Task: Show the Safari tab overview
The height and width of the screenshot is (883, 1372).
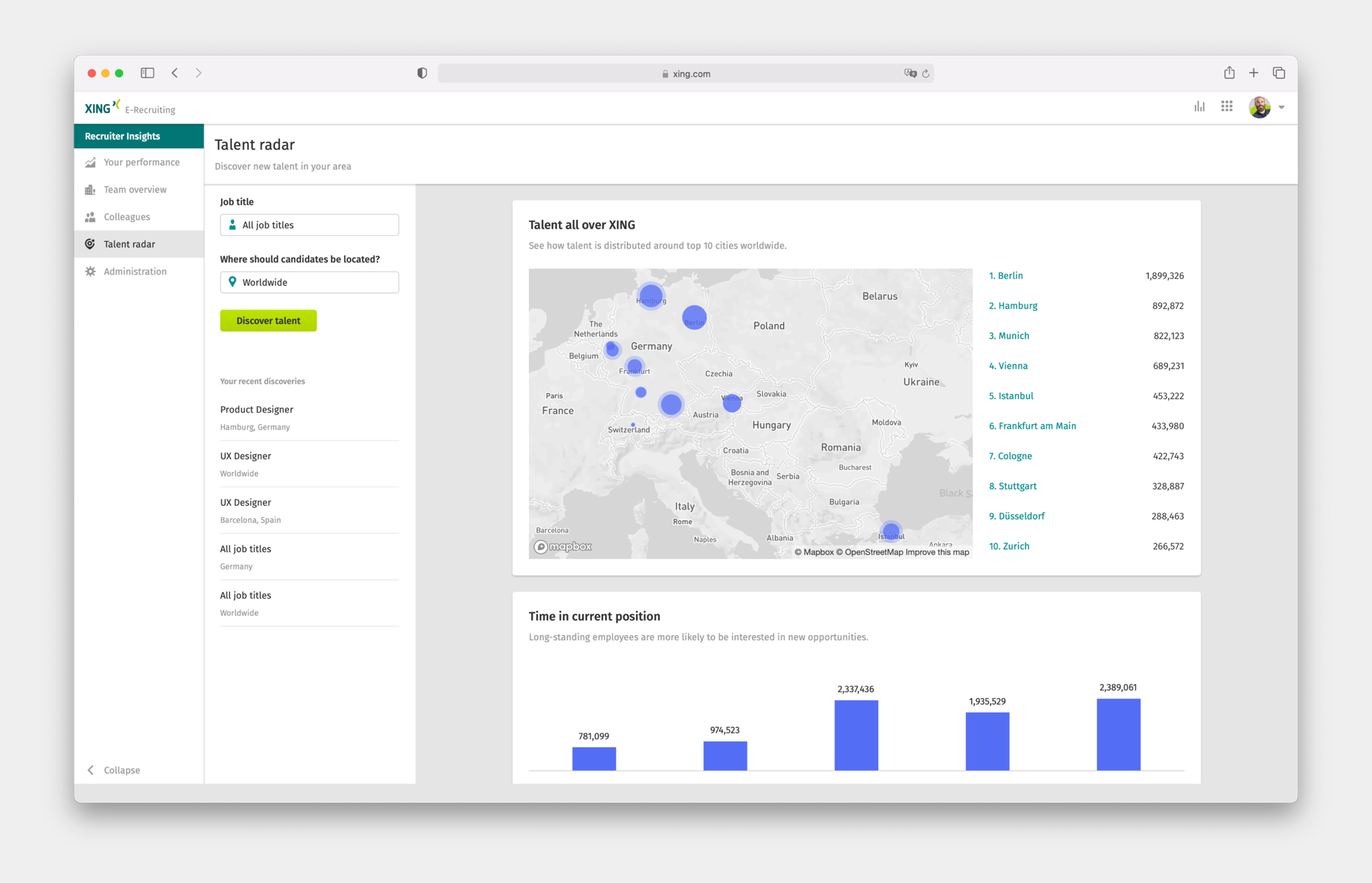Action: tap(1279, 73)
